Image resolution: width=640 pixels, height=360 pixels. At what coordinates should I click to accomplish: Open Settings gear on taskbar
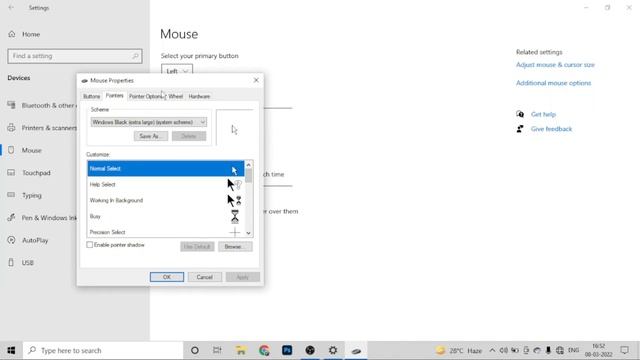point(333,350)
